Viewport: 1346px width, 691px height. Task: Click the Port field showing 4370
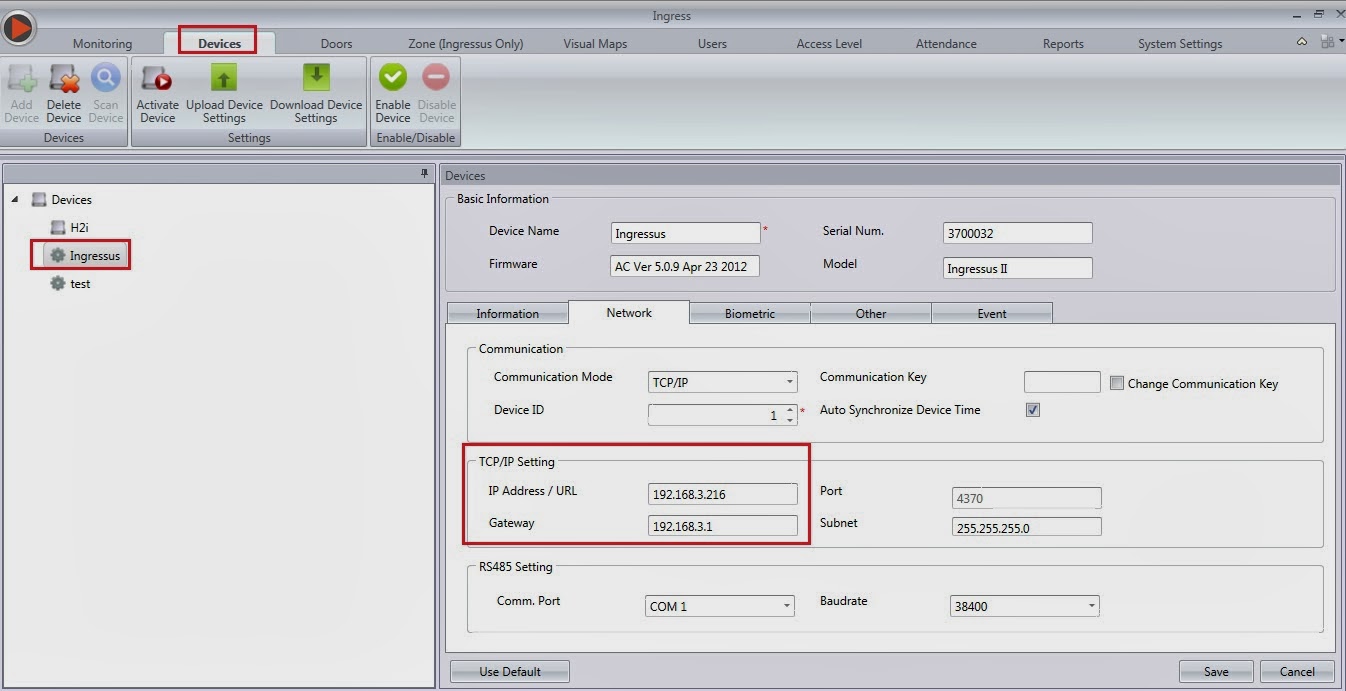pyautogui.click(x=1027, y=497)
